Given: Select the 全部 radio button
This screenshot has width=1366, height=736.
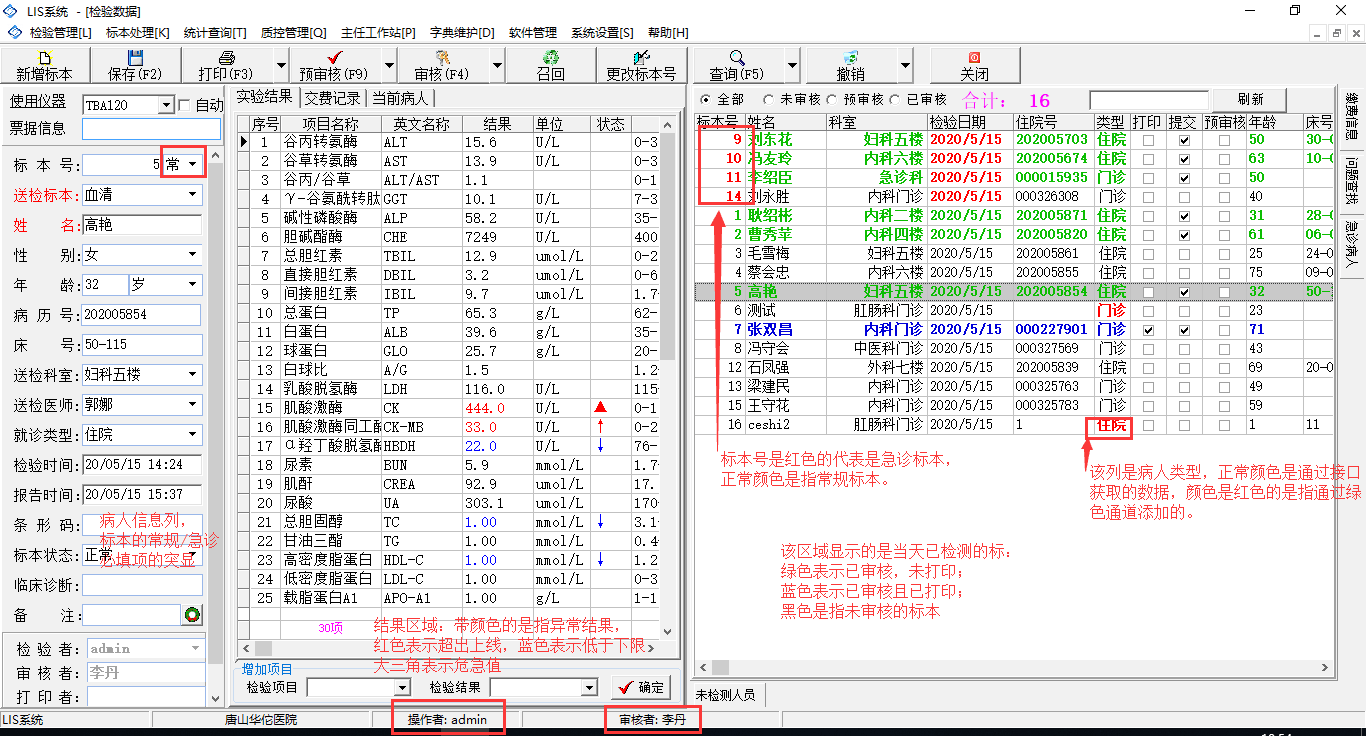Looking at the screenshot, I should (706, 100).
